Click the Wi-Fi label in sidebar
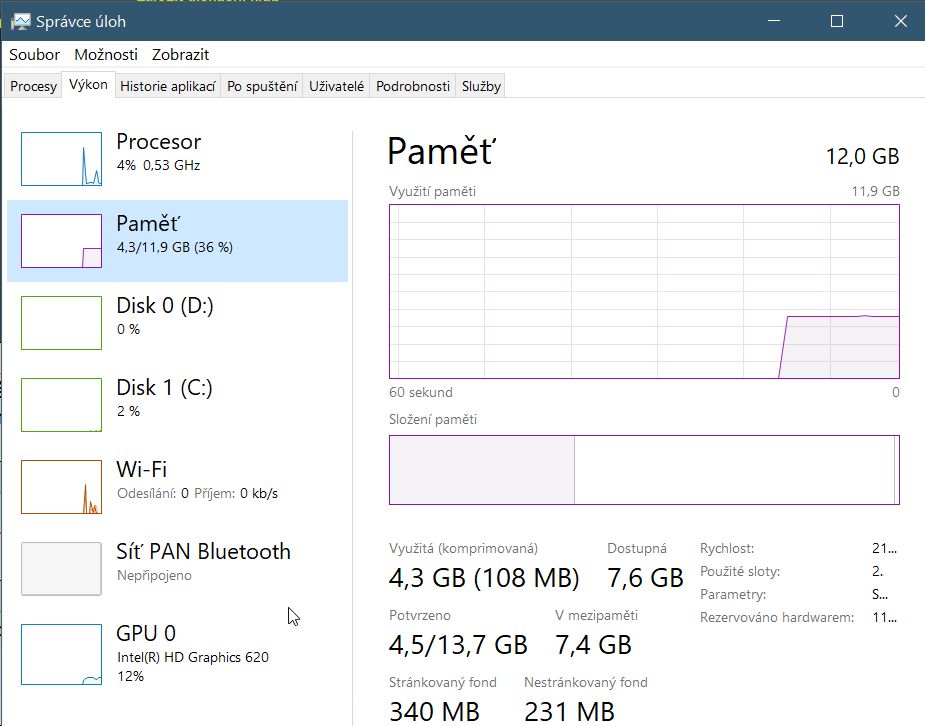Screen dimensions: 925x726 tap(142, 470)
